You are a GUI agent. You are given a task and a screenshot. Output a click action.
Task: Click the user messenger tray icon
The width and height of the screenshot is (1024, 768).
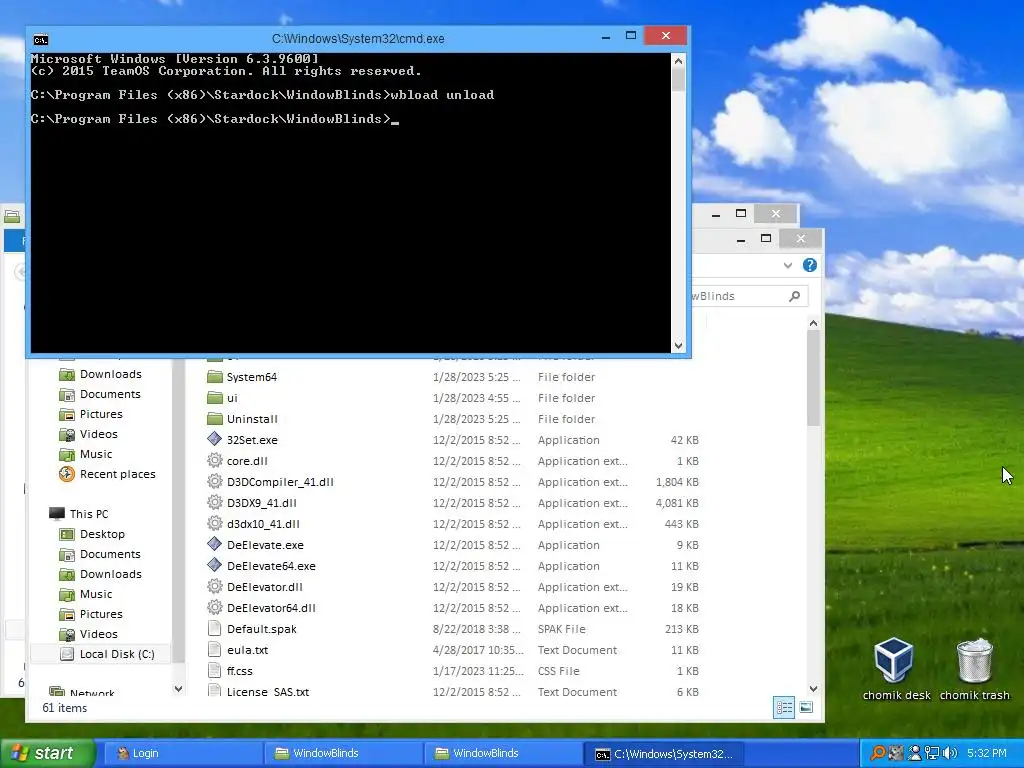914,753
